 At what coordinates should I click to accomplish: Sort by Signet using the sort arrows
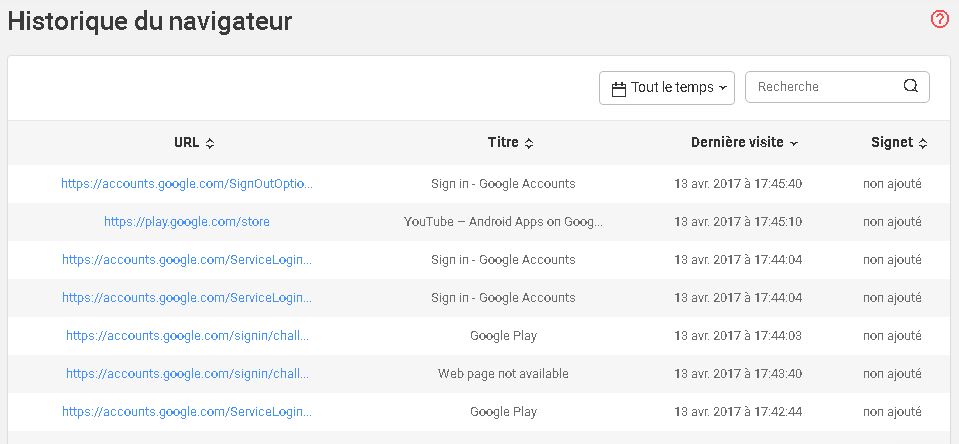923,143
